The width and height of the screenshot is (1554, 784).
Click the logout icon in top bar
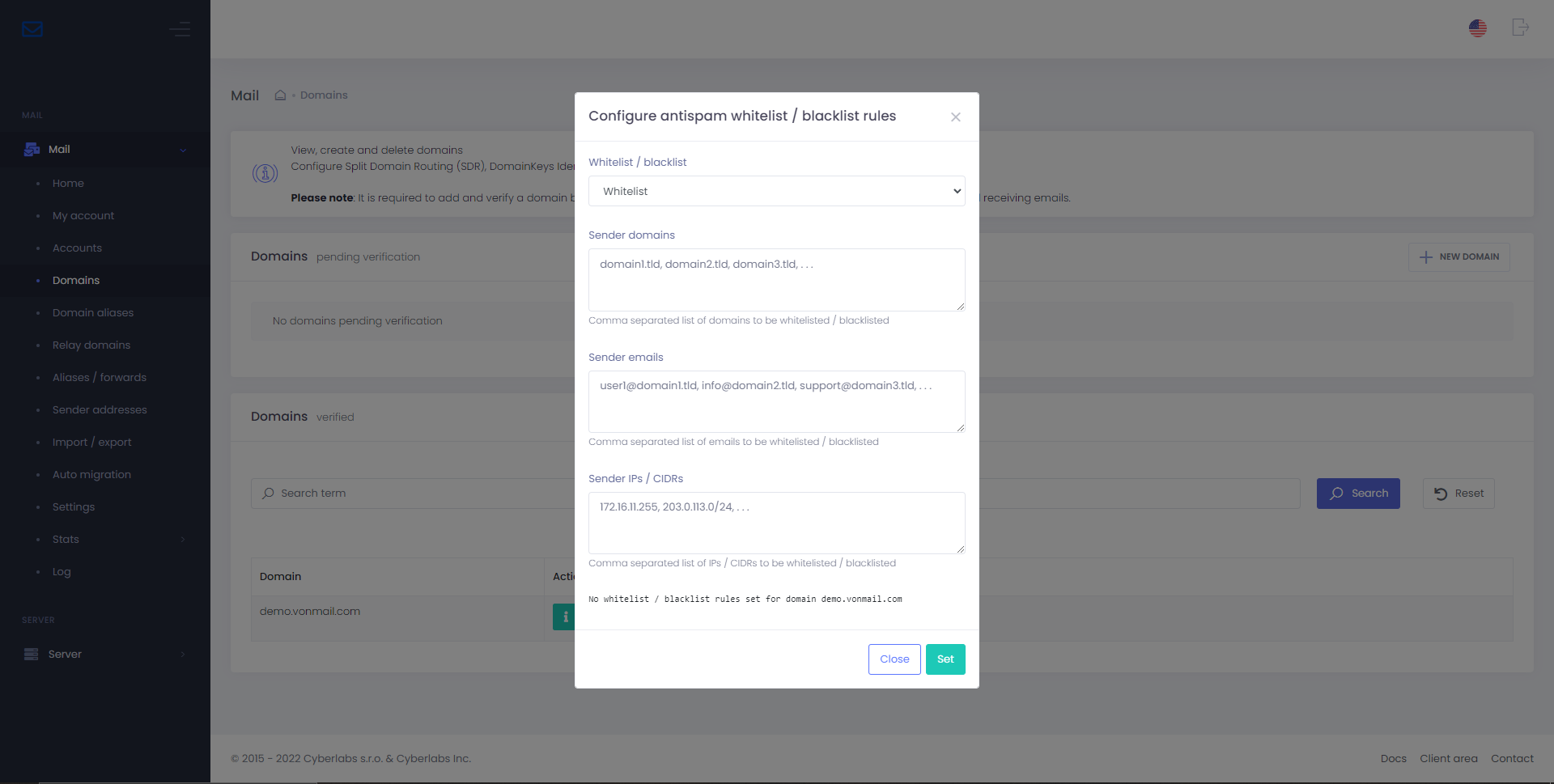pos(1520,28)
